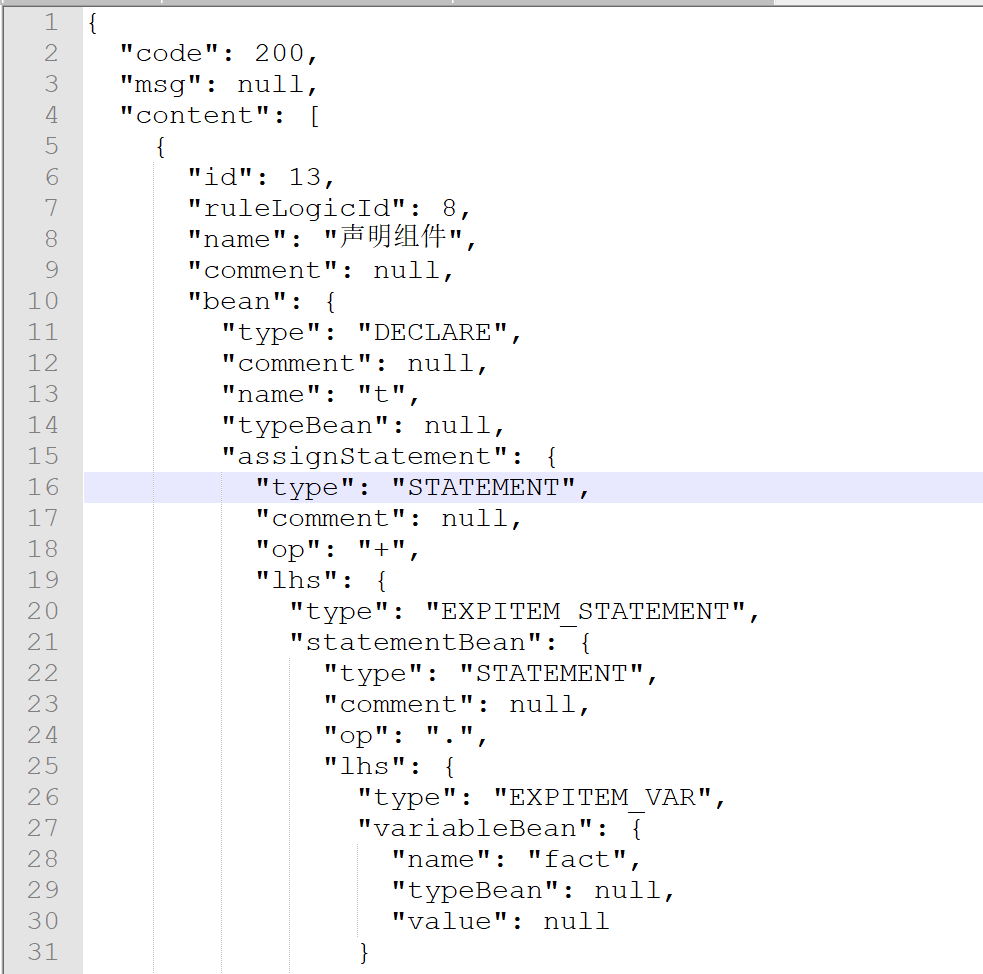The height and width of the screenshot is (974, 983).
Task: Click line number 16 in the gutter
Action: pos(43,487)
